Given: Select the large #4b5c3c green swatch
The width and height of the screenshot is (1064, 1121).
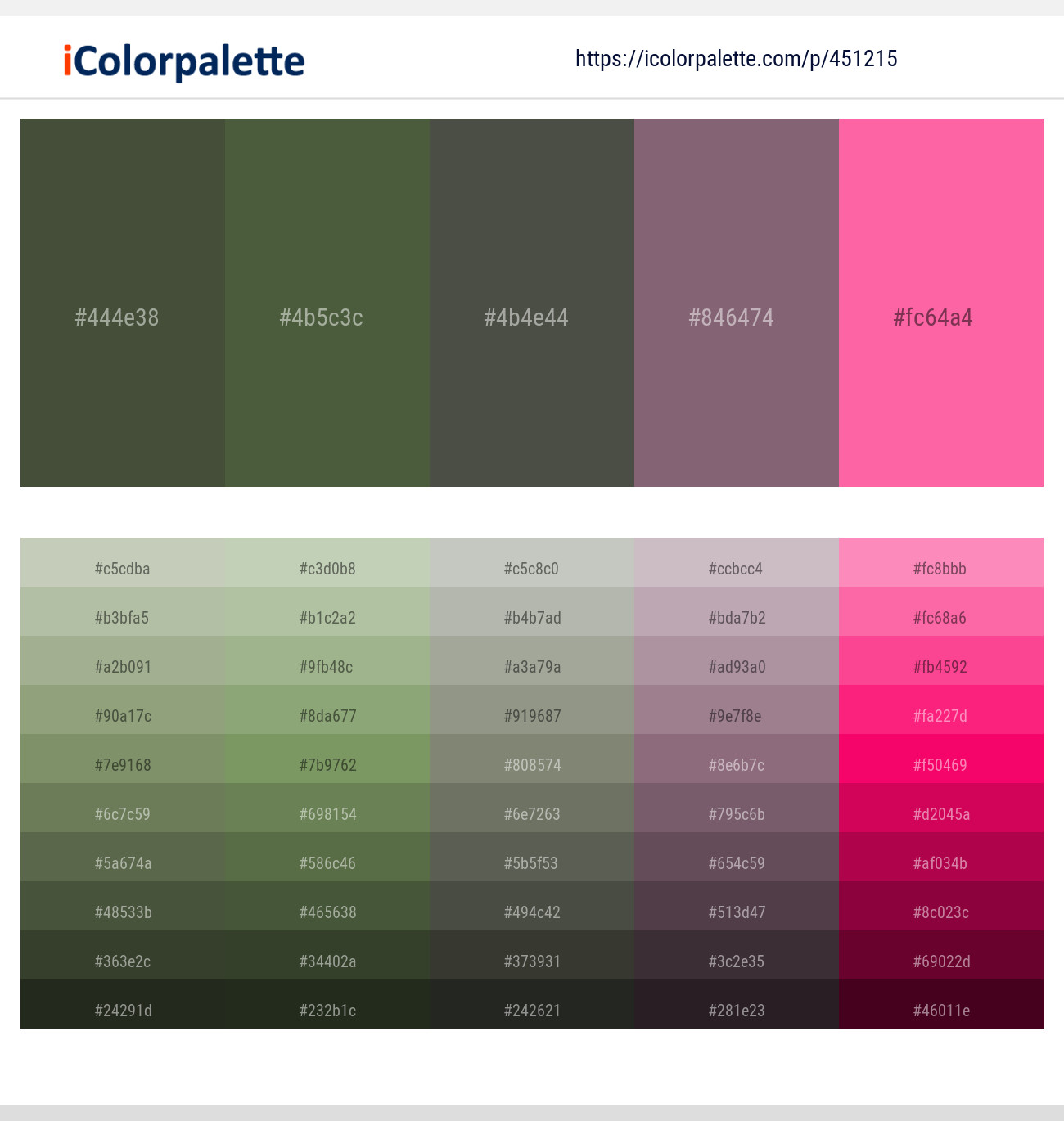Looking at the screenshot, I should pos(327,303).
